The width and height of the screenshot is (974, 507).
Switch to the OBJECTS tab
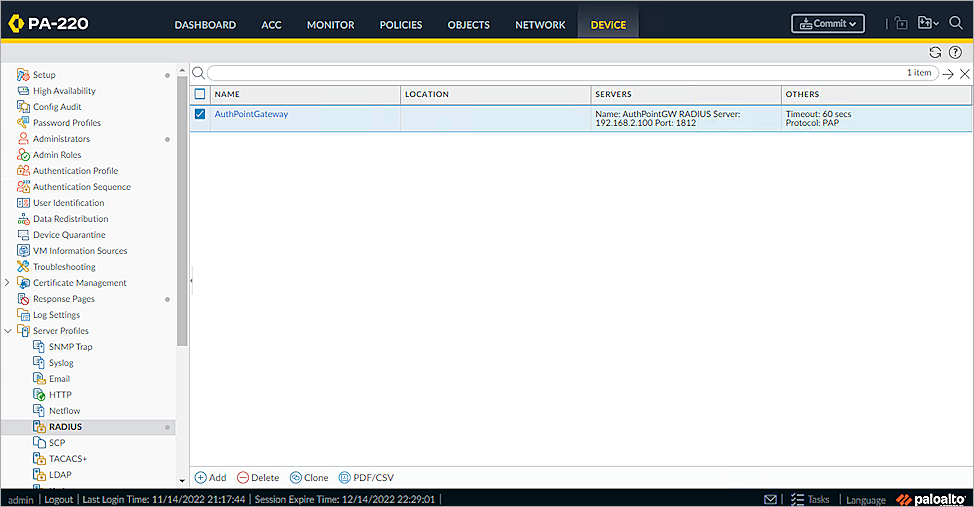click(468, 25)
